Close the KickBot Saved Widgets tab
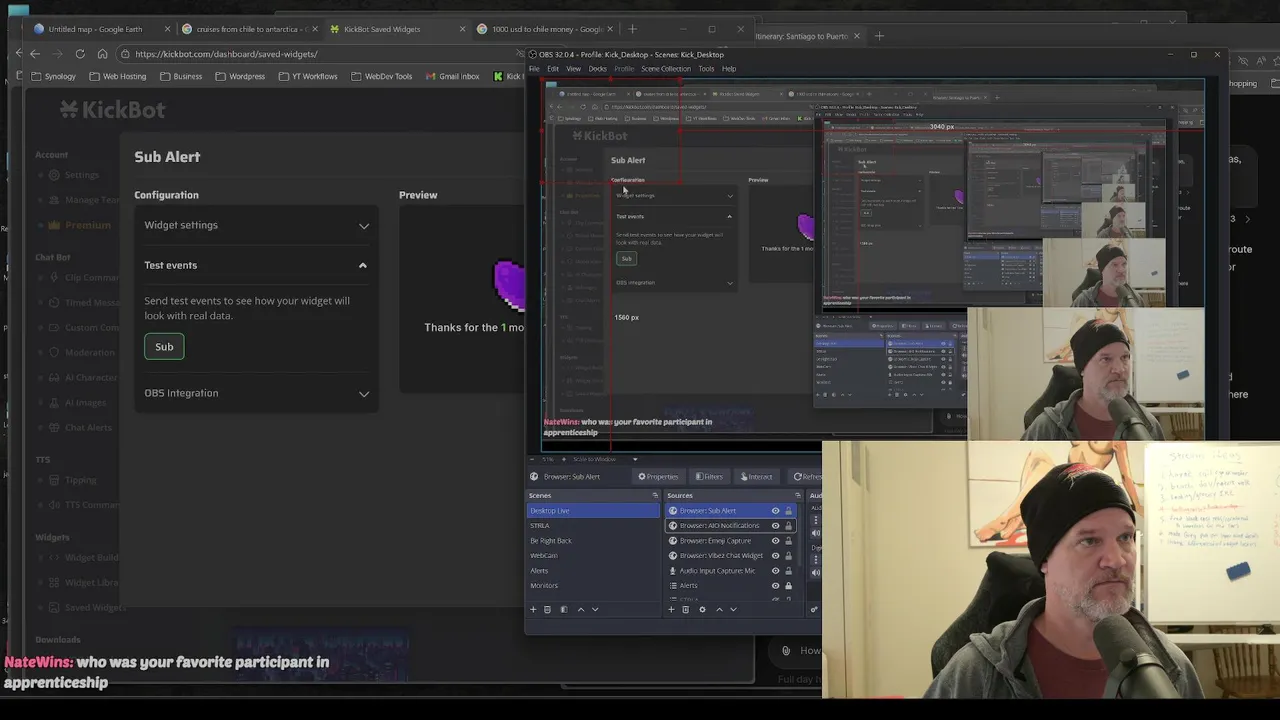The height and width of the screenshot is (720, 1280). (463, 29)
